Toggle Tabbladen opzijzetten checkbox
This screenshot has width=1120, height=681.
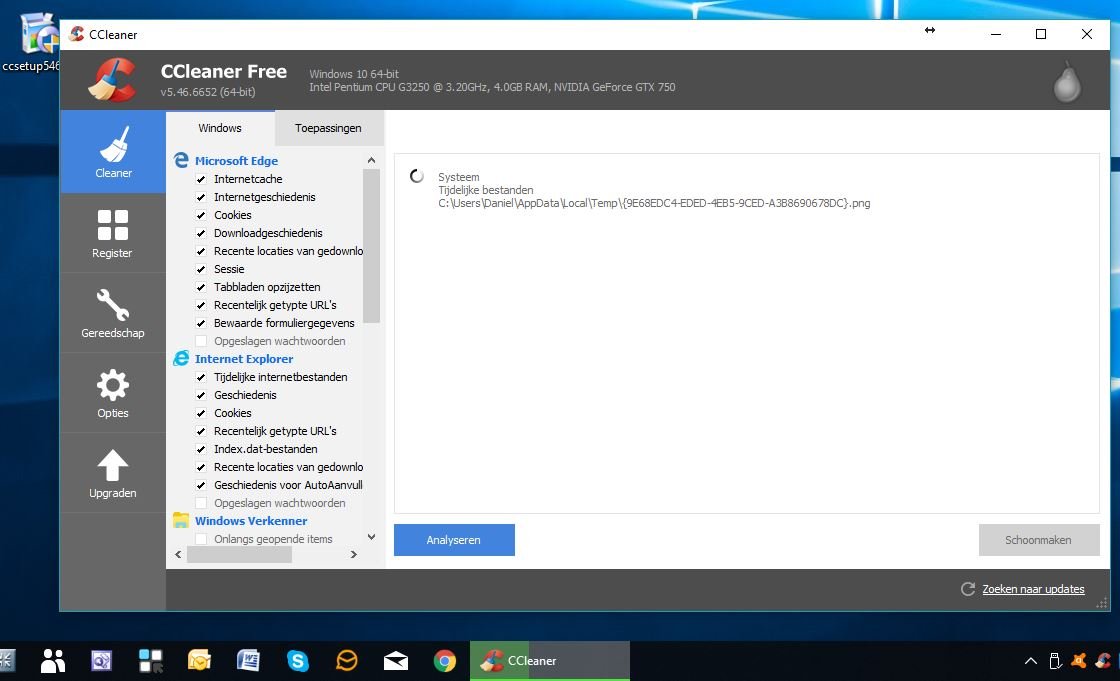click(201, 287)
